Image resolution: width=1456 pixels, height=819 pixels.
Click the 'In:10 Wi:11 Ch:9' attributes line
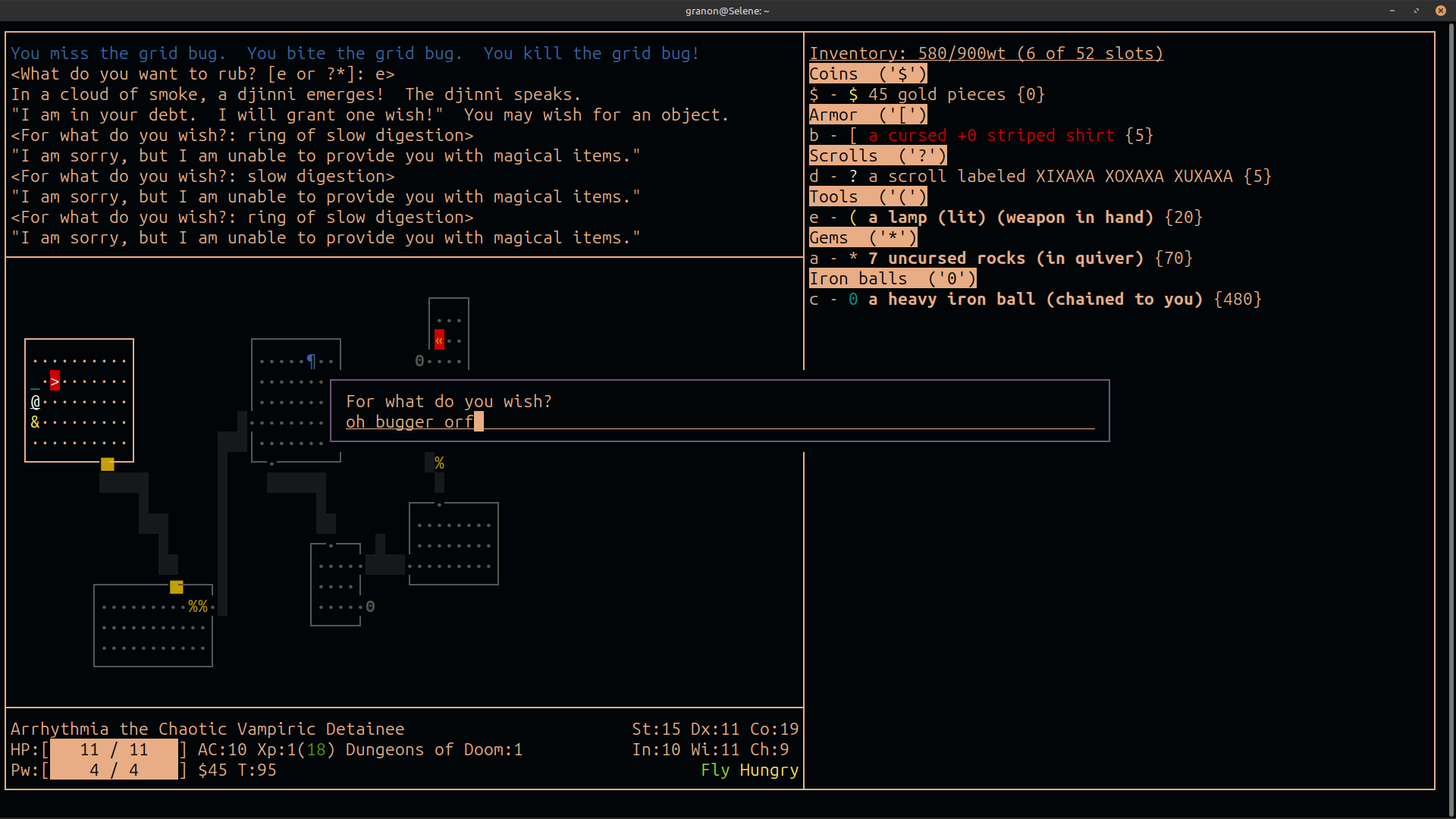[x=711, y=749]
